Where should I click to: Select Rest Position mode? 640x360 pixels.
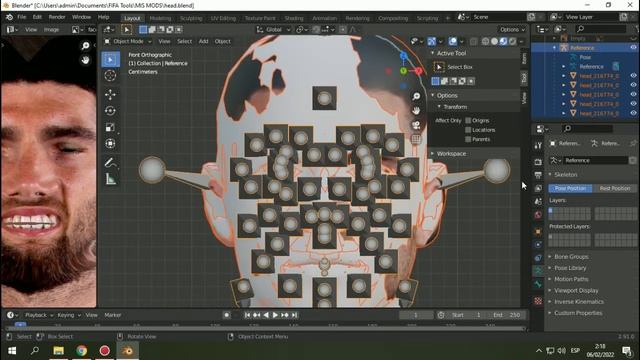(615, 188)
